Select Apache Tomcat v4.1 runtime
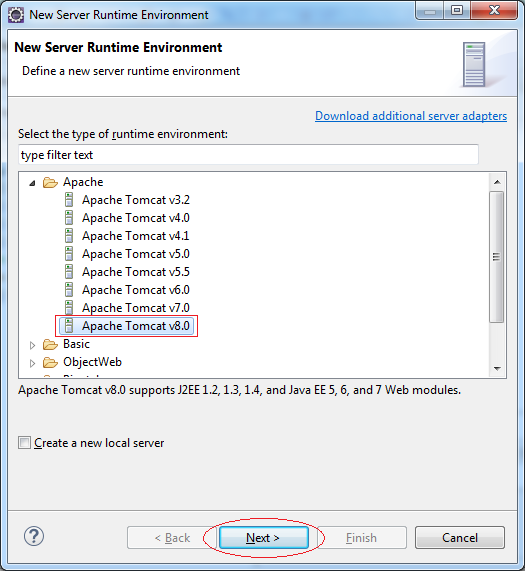This screenshot has width=525, height=571. tap(135, 236)
